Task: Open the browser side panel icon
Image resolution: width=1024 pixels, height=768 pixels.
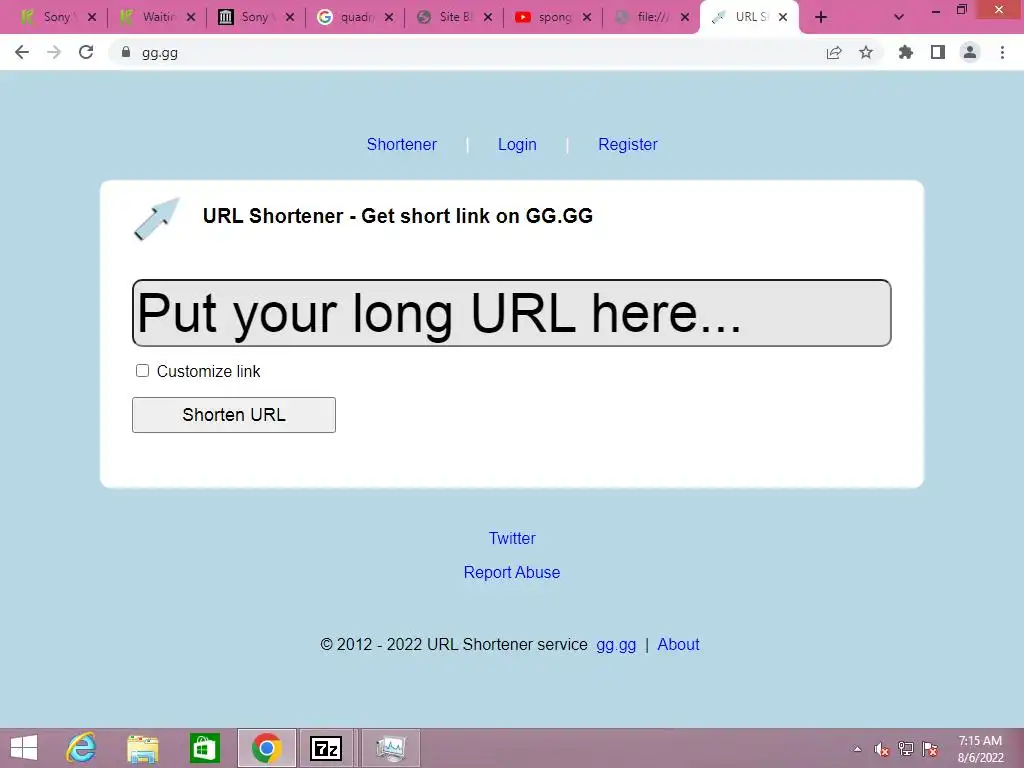Action: pos(938,52)
